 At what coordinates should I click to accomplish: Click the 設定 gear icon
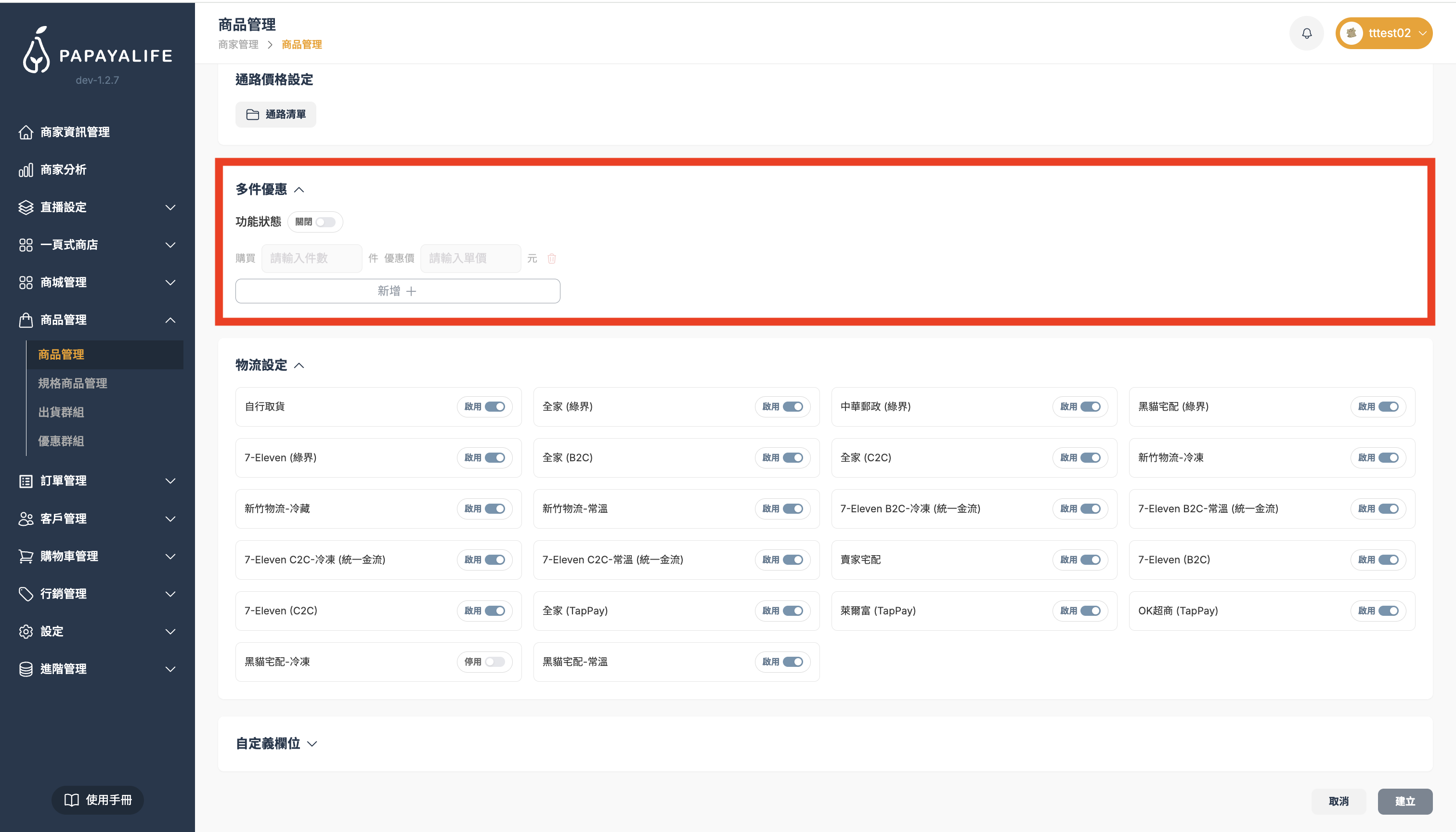pyautogui.click(x=26, y=631)
